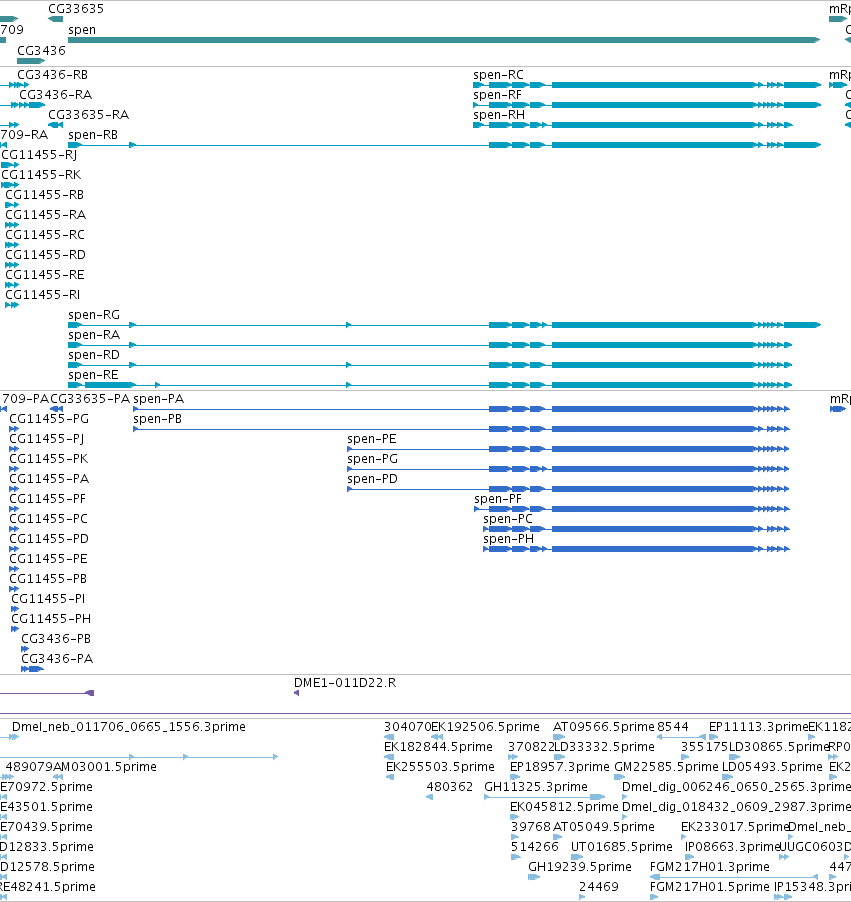Select CG11455-RD transcript label

click(45, 255)
